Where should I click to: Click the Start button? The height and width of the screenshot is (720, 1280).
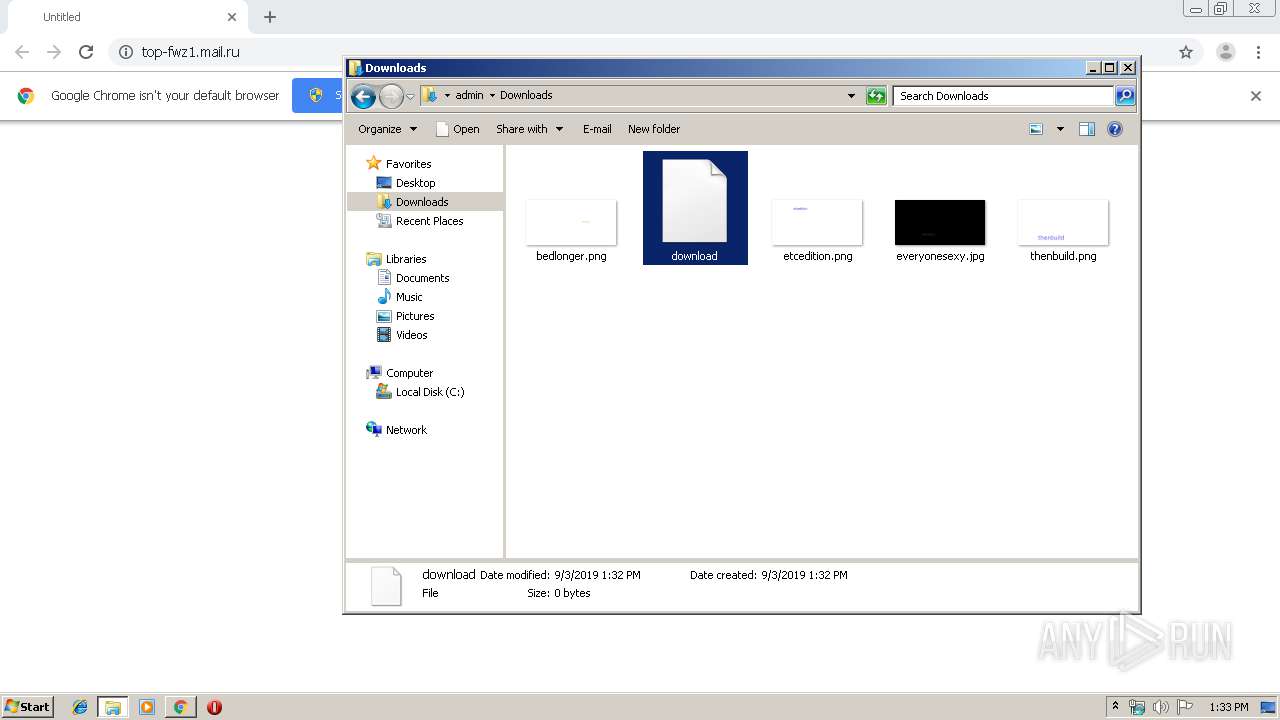click(27, 706)
